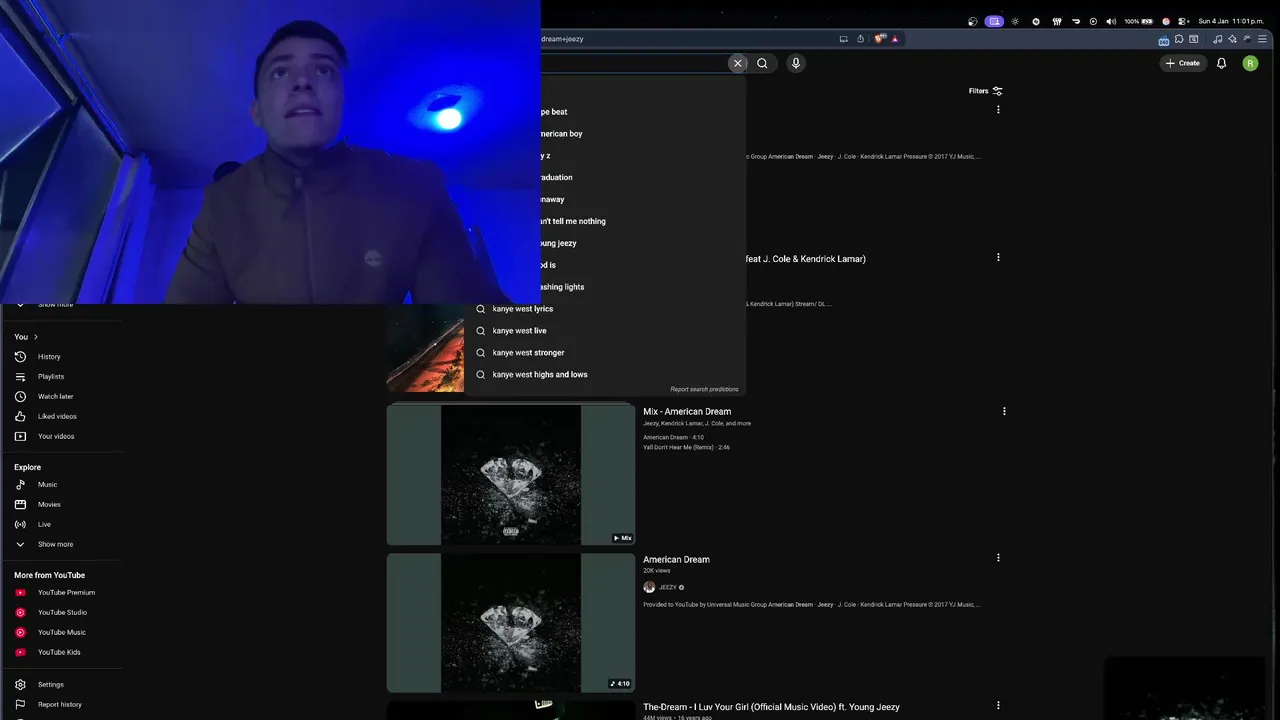Image resolution: width=1280 pixels, height=720 pixels.
Task: Start voice search with the microphone
Action: coord(796,63)
